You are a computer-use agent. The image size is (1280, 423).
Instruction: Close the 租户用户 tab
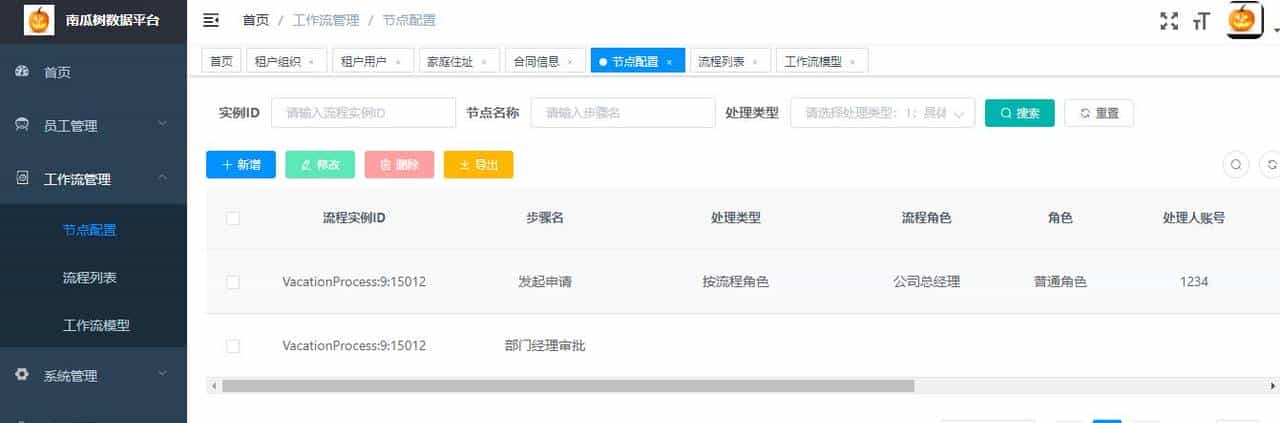click(x=397, y=62)
